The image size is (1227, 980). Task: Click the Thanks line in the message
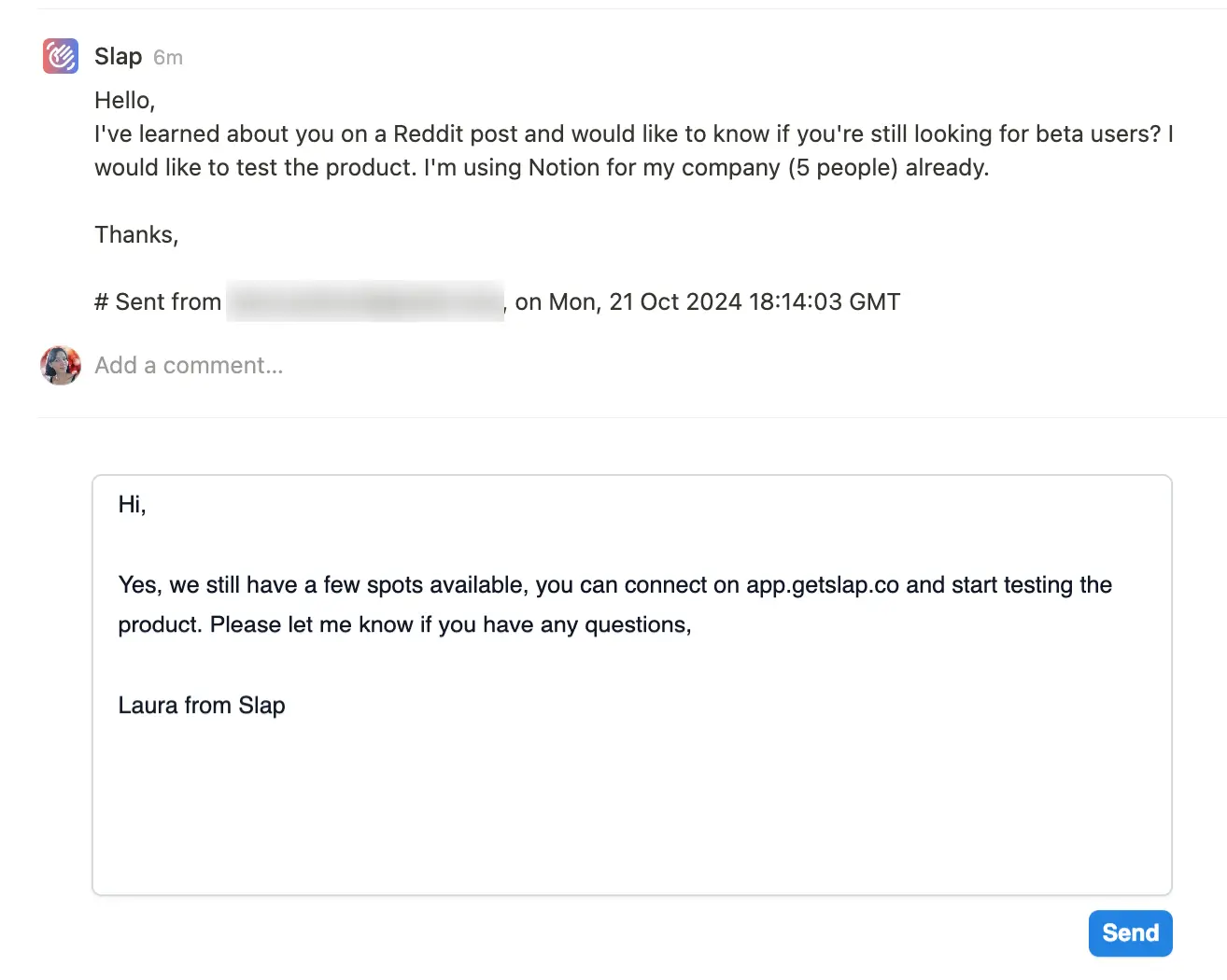[136, 234]
